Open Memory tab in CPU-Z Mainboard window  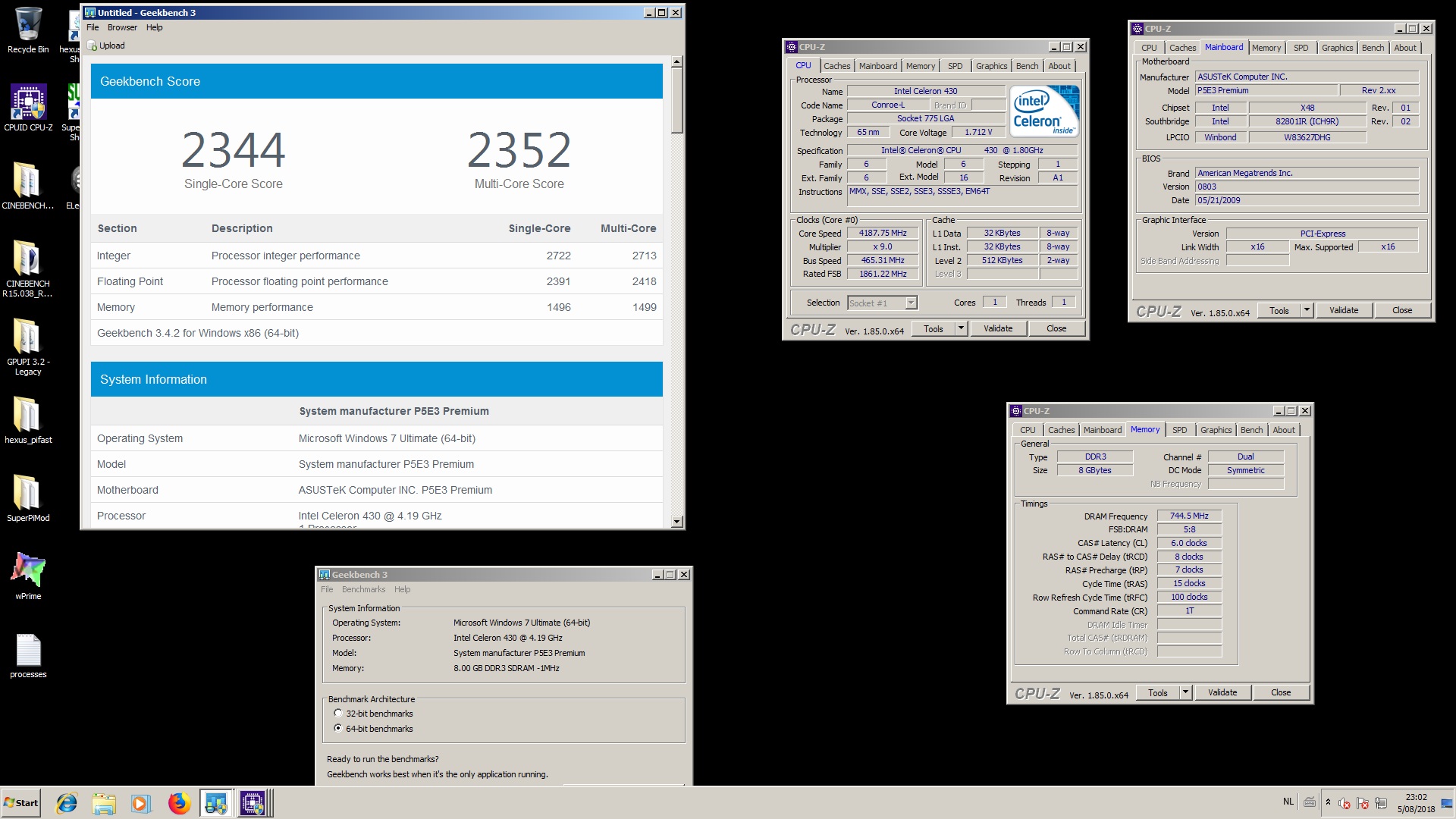pos(1266,48)
